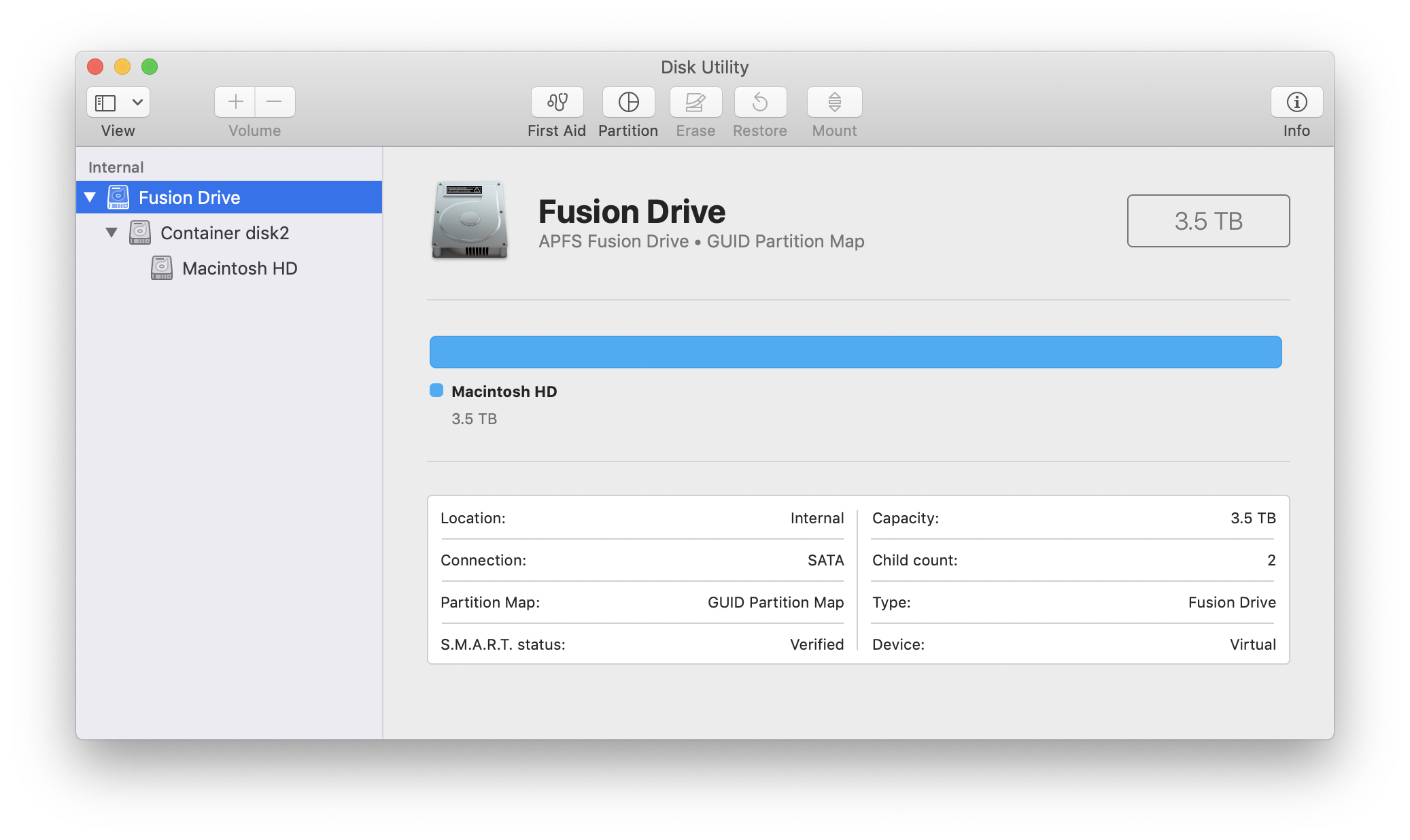Click the blue Macintosh HD legend swatch
The width and height of the screenshot is (1410, 840).
[436, 390]
